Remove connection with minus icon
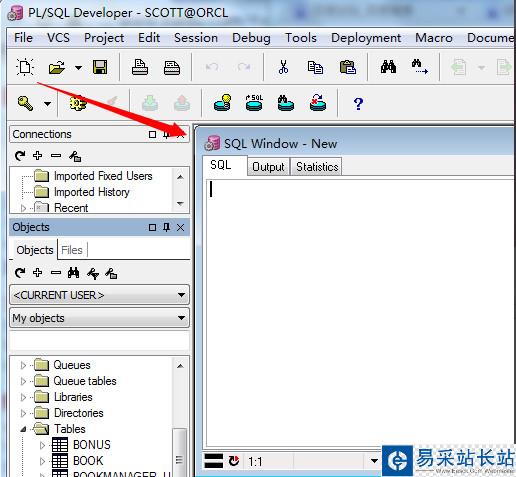 [x=56, y=156]
